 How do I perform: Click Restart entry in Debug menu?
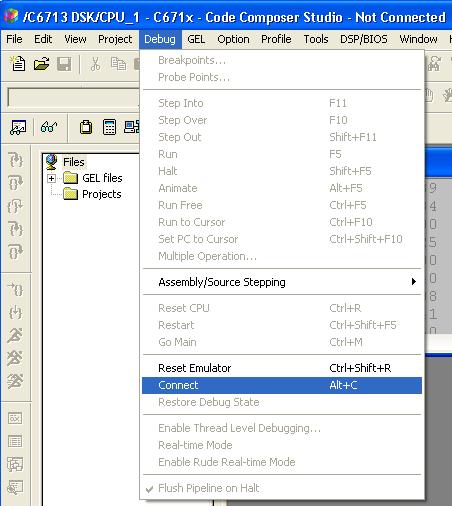click(282, 325)
